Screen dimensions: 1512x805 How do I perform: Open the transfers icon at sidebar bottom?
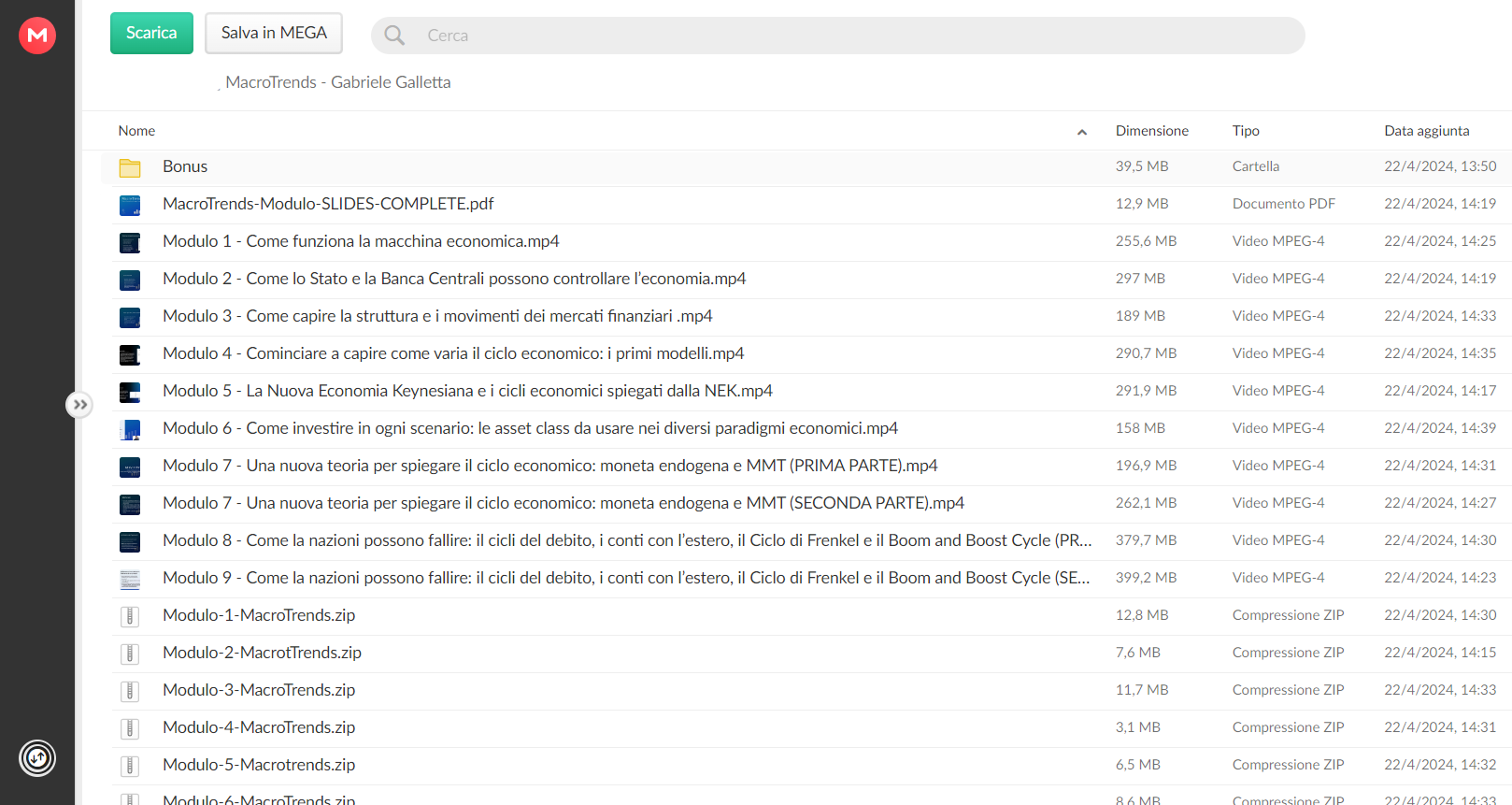tap(37, 758)
